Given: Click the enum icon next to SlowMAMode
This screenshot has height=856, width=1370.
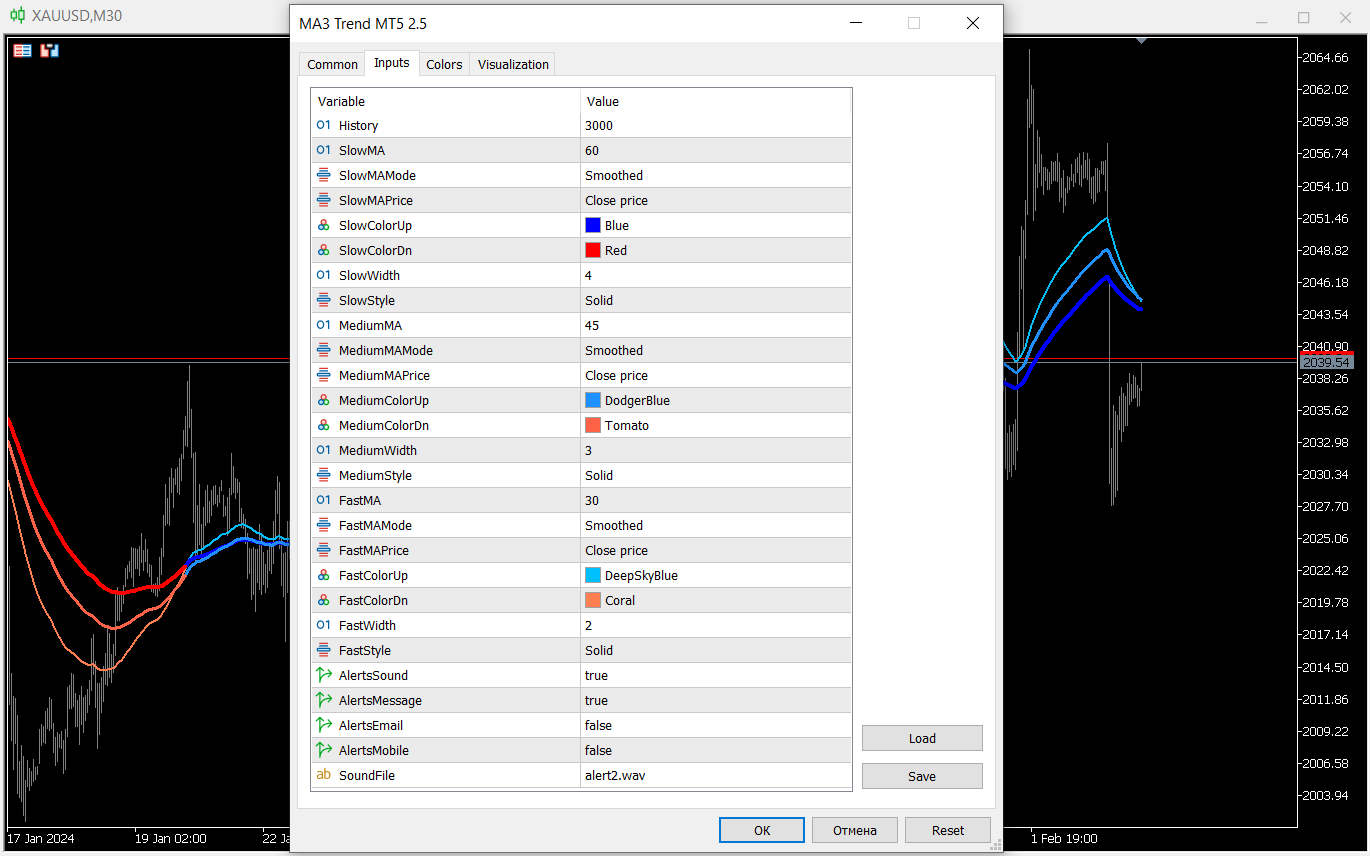Looking at the screenshot, I should pos(322,175).
